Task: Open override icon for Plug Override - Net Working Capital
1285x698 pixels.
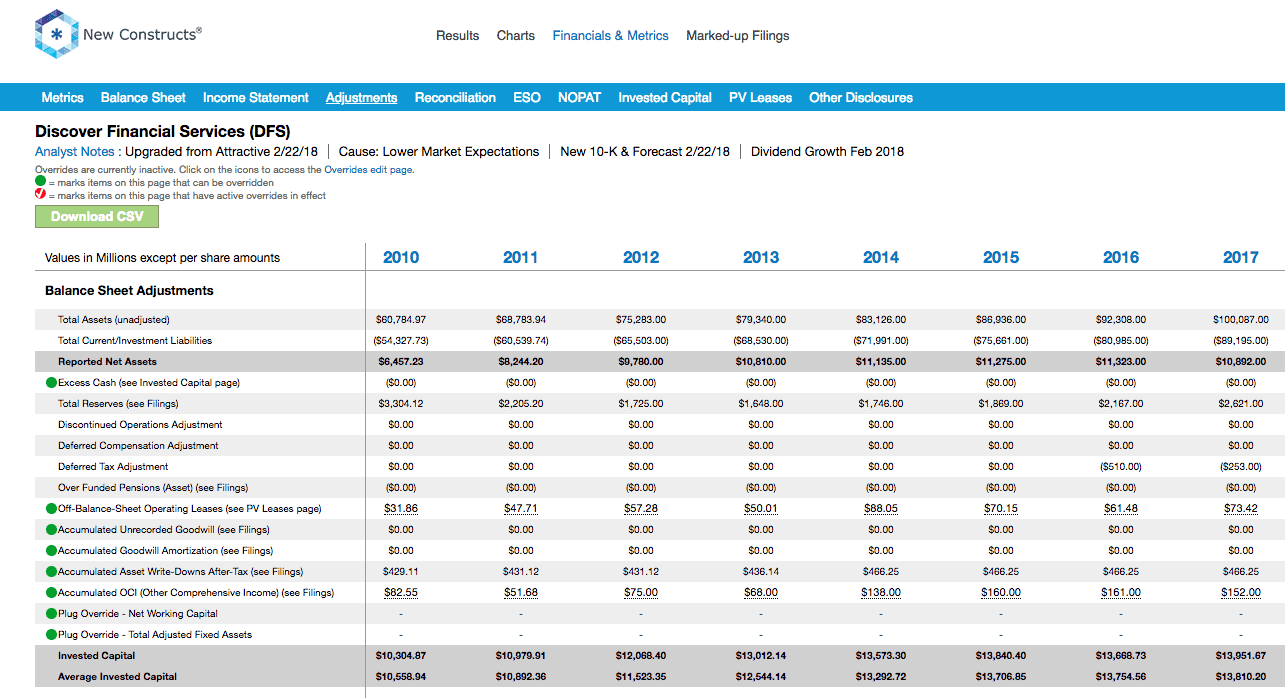Action: [x=51, y=614]
